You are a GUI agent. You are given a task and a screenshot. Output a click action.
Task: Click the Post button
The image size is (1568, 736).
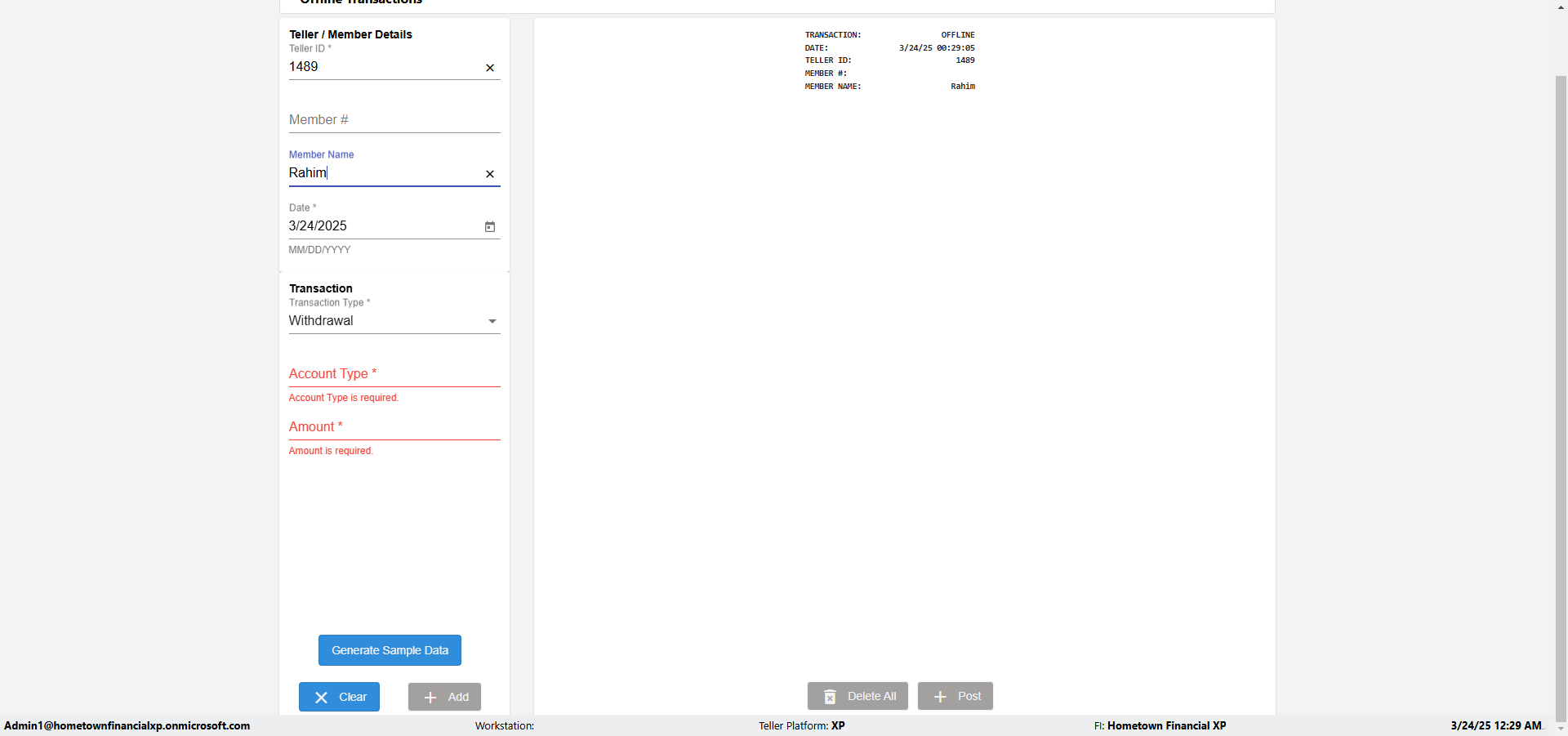tap(955, 696)
